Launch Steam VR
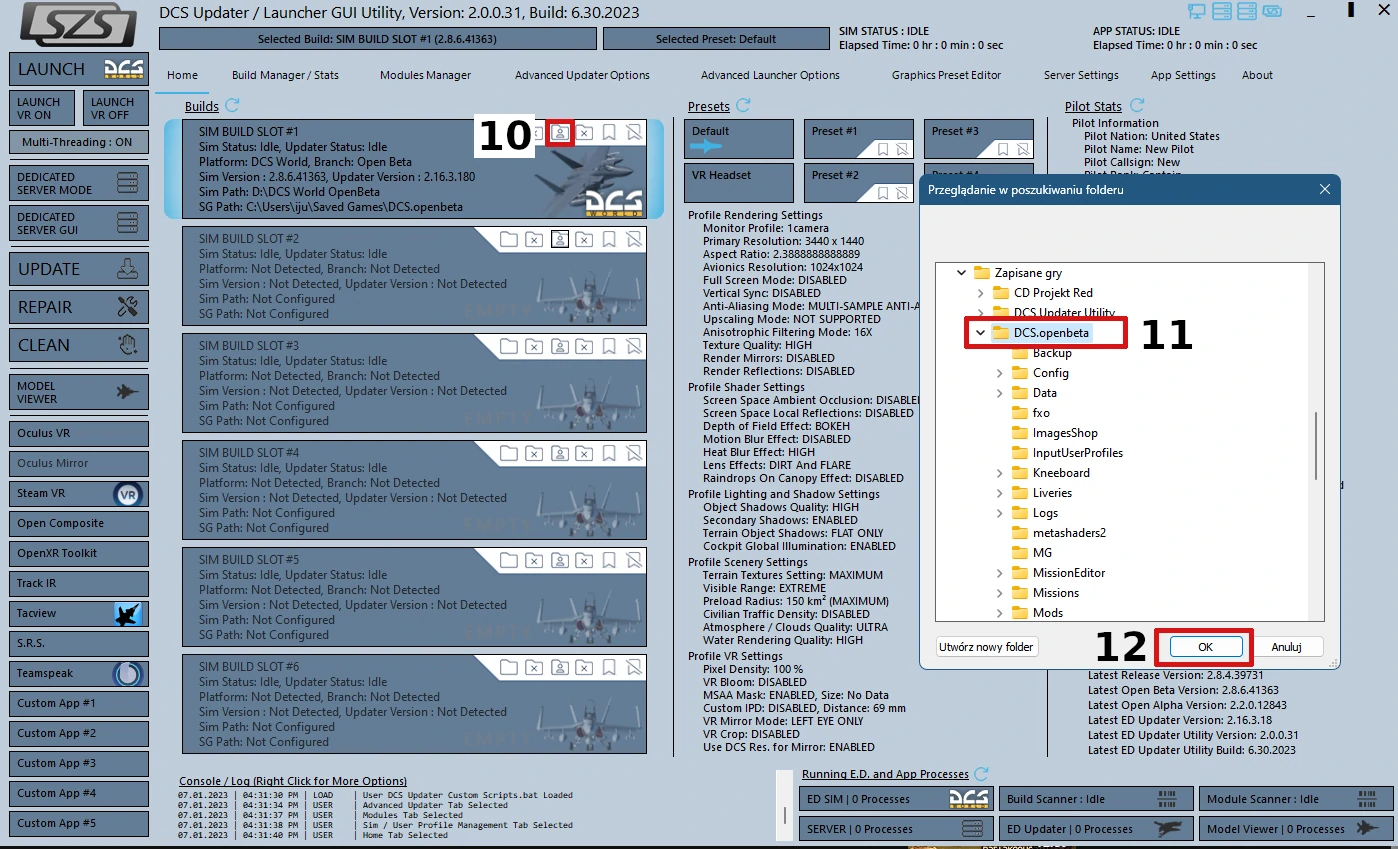The height and width of the screenshot is (849, 1398). [79, 494]
